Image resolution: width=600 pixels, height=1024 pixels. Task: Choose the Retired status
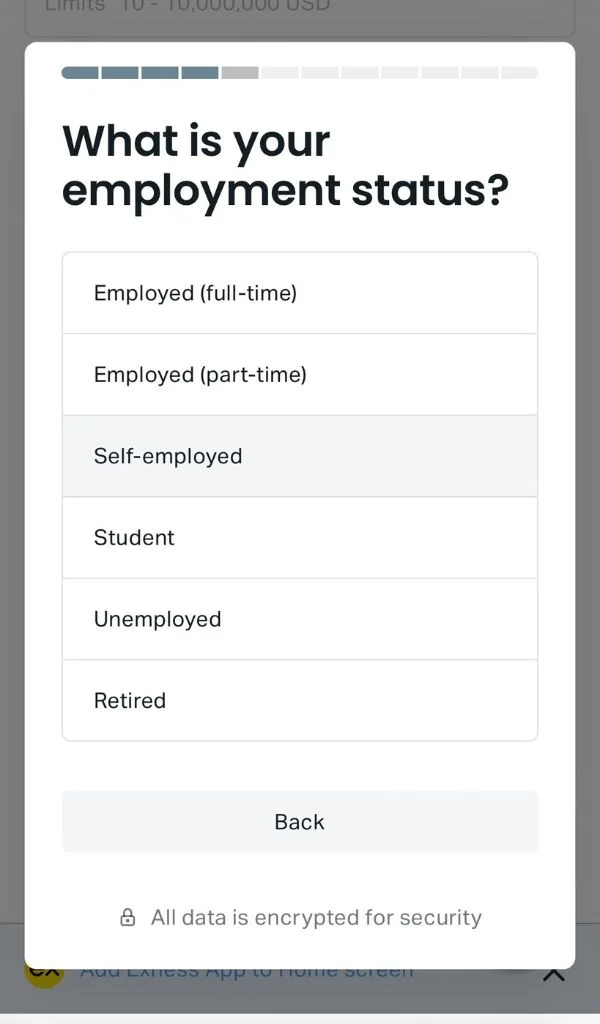pos(299,700)
